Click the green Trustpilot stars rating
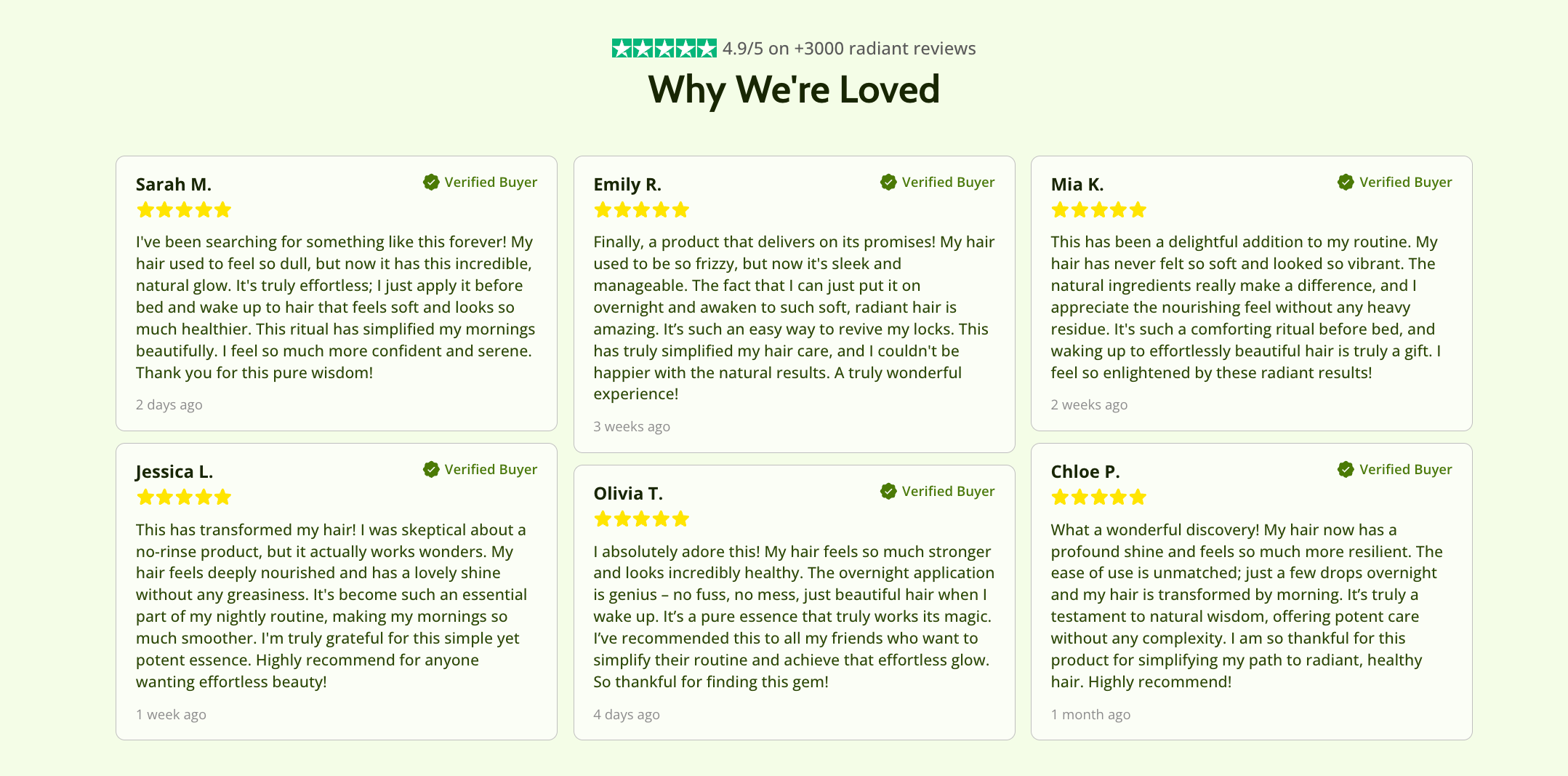Image resolution: width=1568 pixels, height=776 pixels. 664,49
